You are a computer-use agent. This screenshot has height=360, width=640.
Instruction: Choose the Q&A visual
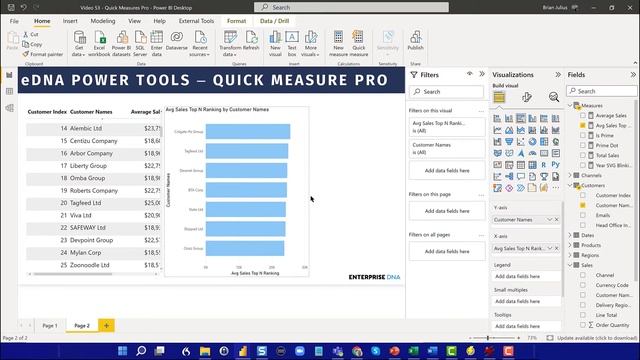[x=521, y=176]
